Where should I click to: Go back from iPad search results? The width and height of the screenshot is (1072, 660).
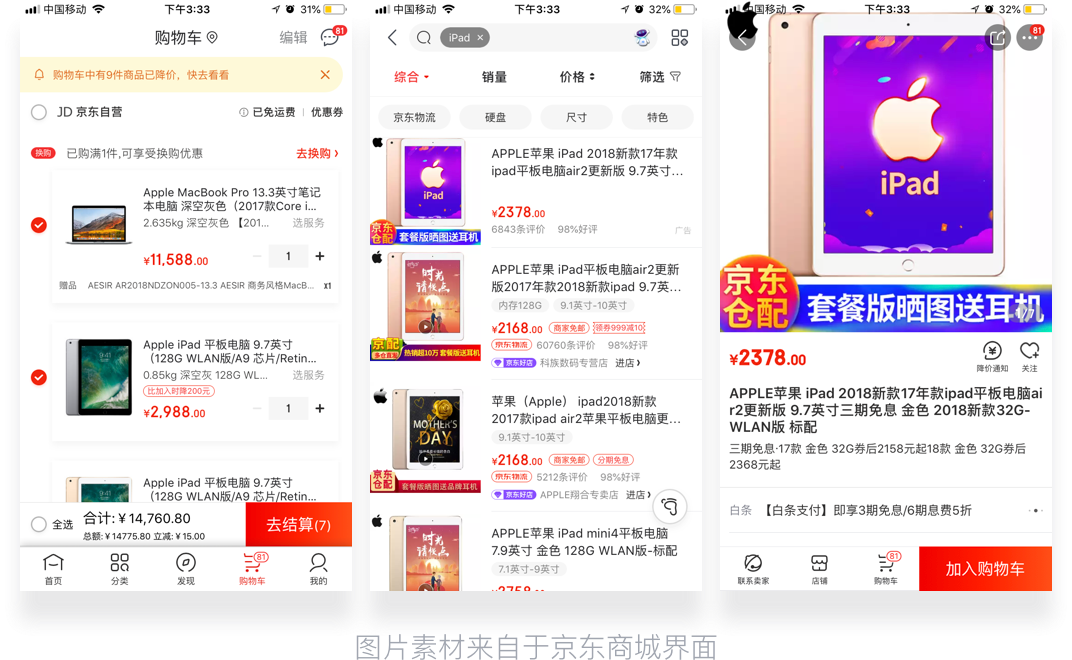coord(392,38)
